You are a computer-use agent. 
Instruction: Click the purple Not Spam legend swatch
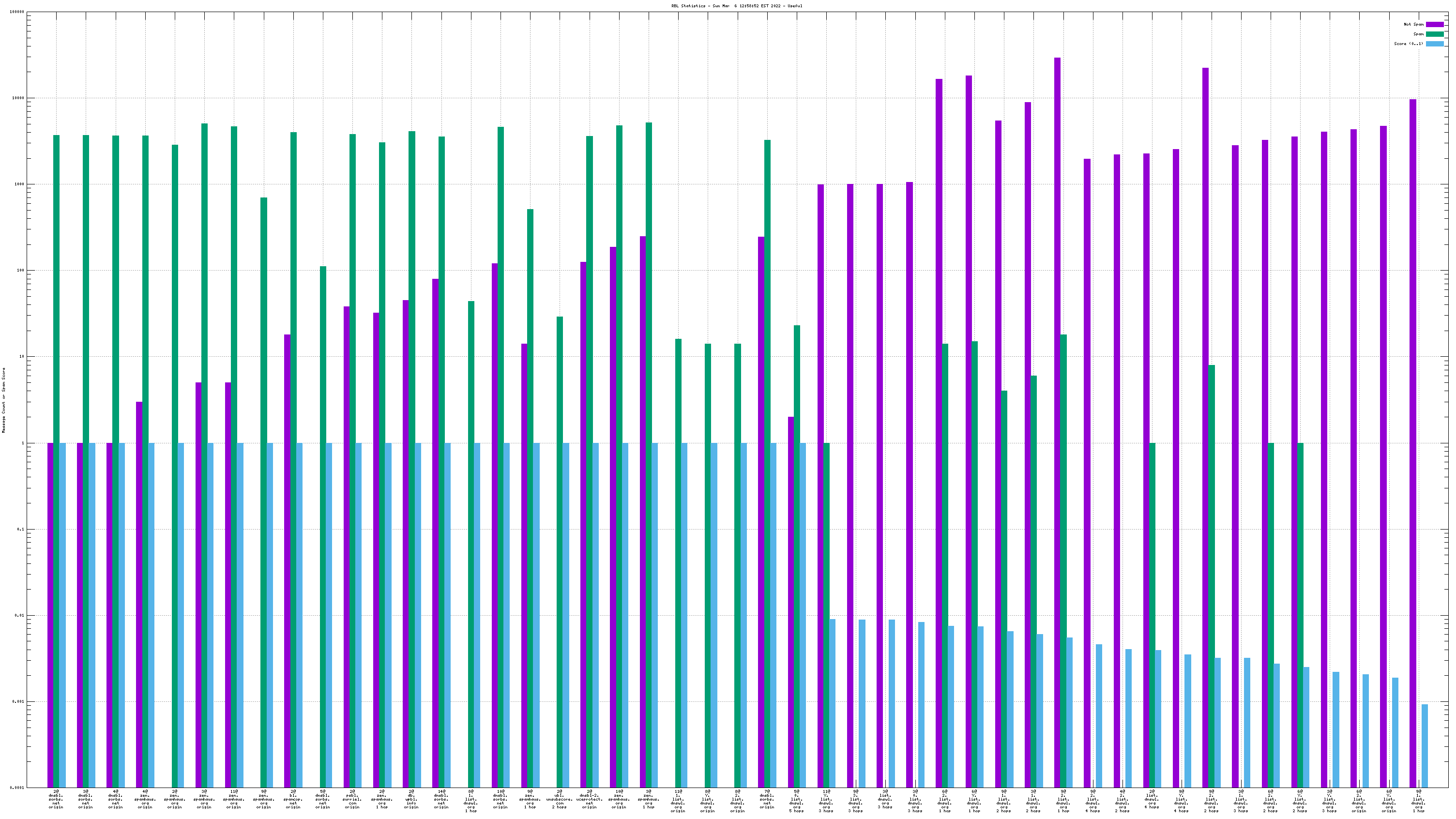click(1435, 24)
